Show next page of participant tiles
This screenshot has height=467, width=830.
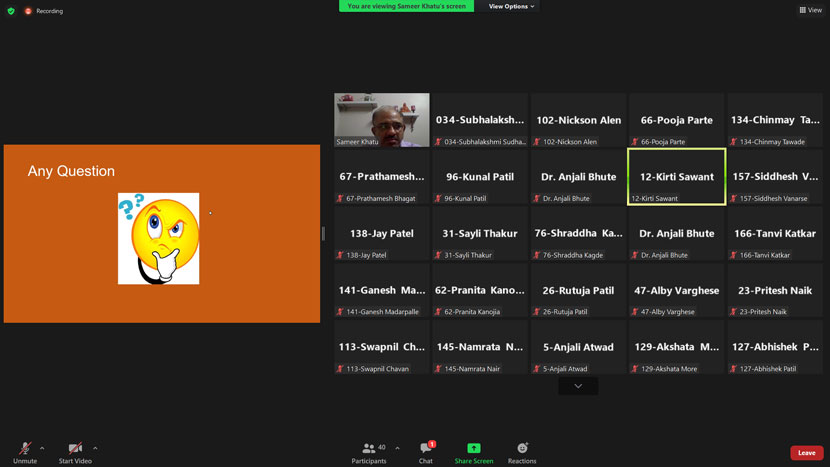578,386
